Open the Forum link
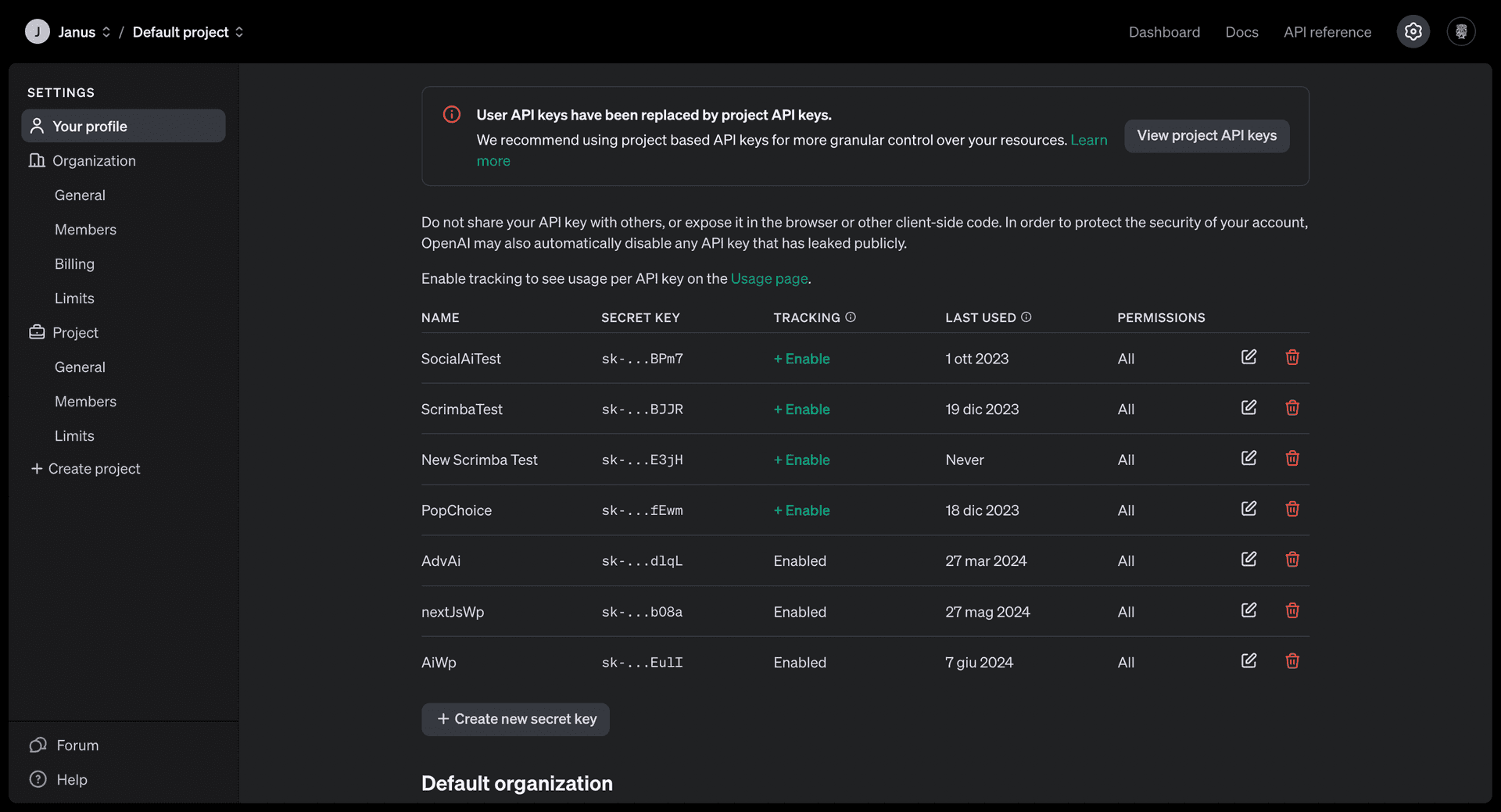Screen dimensions: 1501x812 point(64,746)
